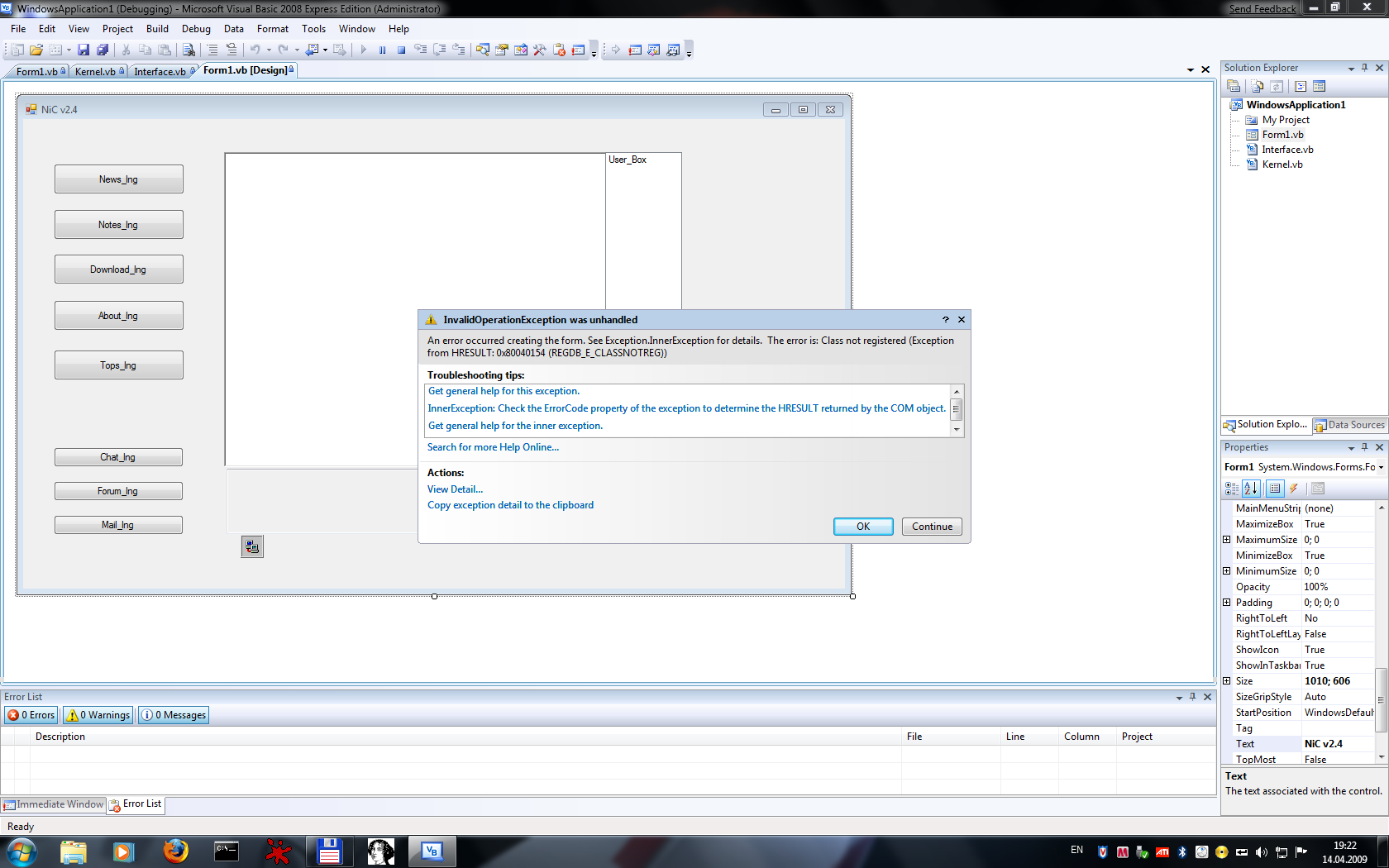Switch Properties to Alphabetical sort

tap(1251, 489)
